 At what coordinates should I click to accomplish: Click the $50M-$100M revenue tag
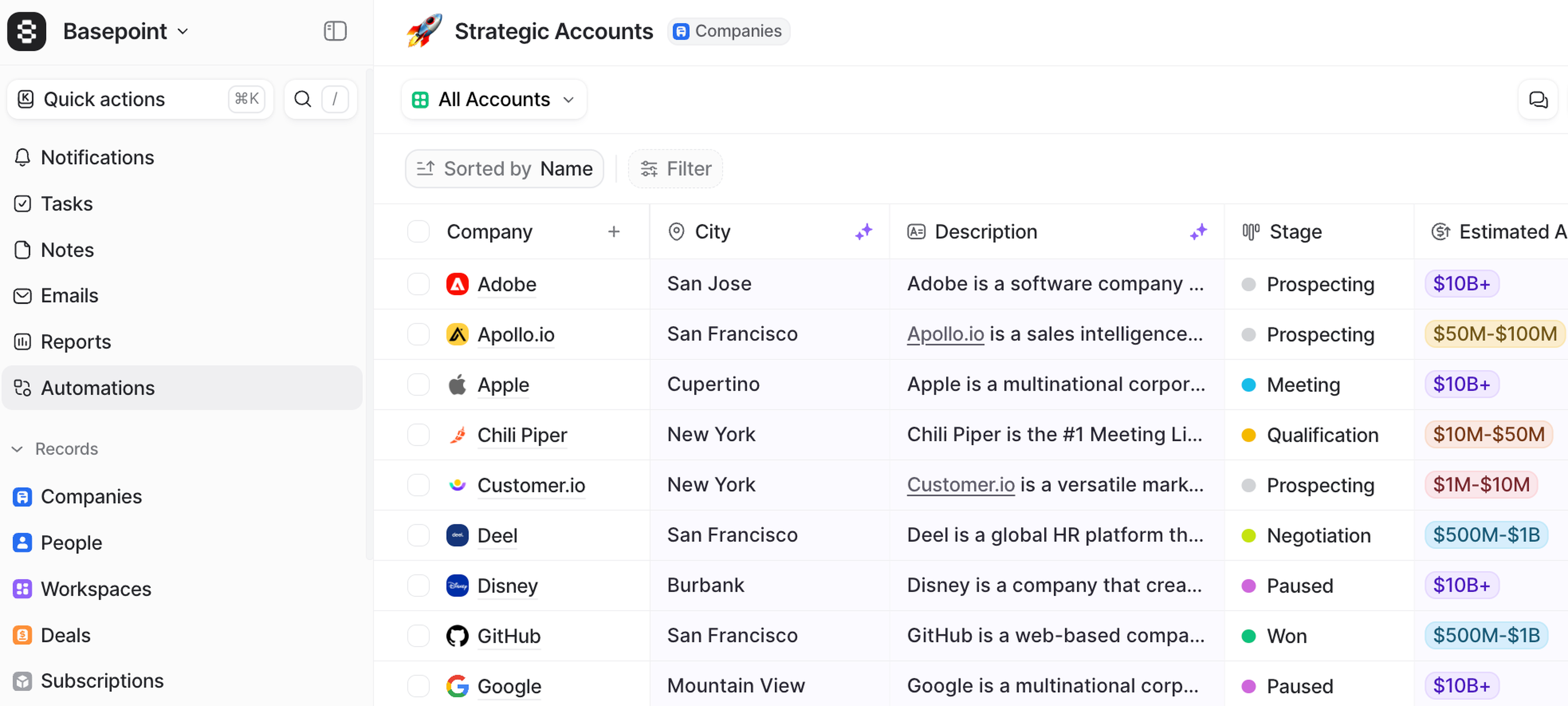[x=1494, y=334]
